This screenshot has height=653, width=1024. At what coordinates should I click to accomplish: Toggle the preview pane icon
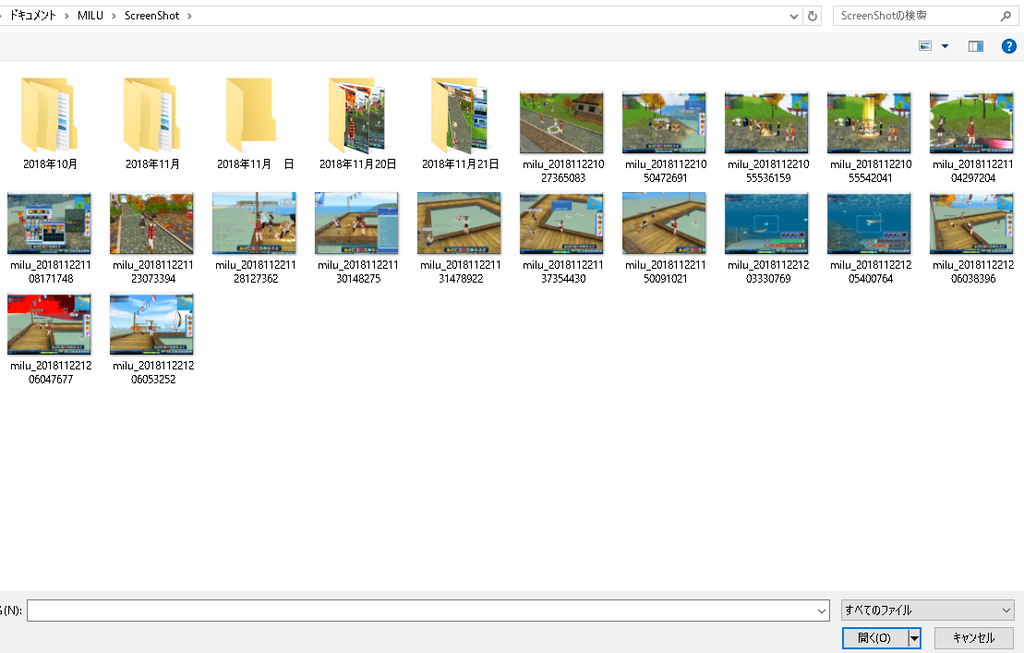(x=975, y=46)
